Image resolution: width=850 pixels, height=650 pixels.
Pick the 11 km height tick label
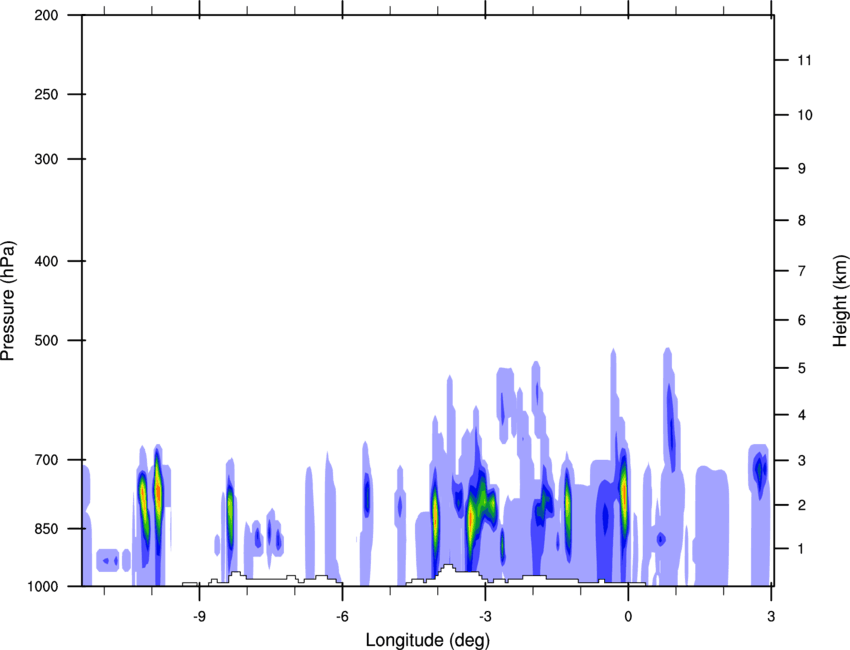[805, 60]
